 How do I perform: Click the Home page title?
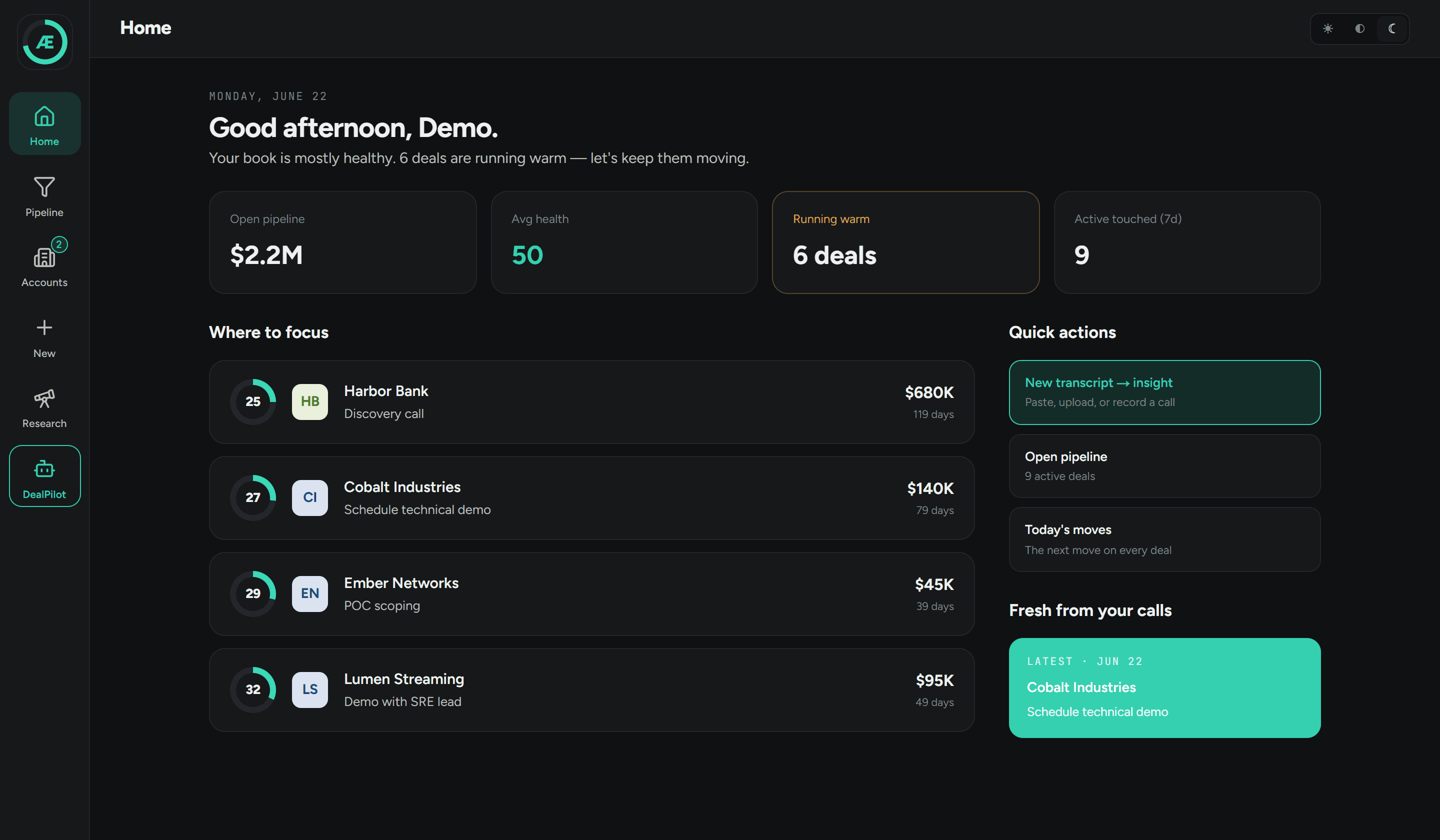click(x=145, y=27)
